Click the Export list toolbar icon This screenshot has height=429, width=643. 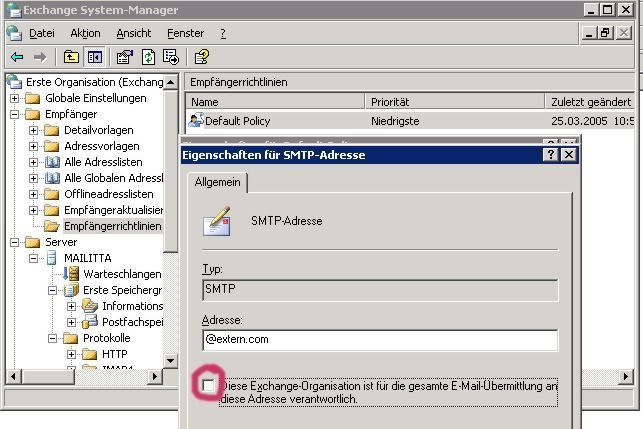pos(171,57)
